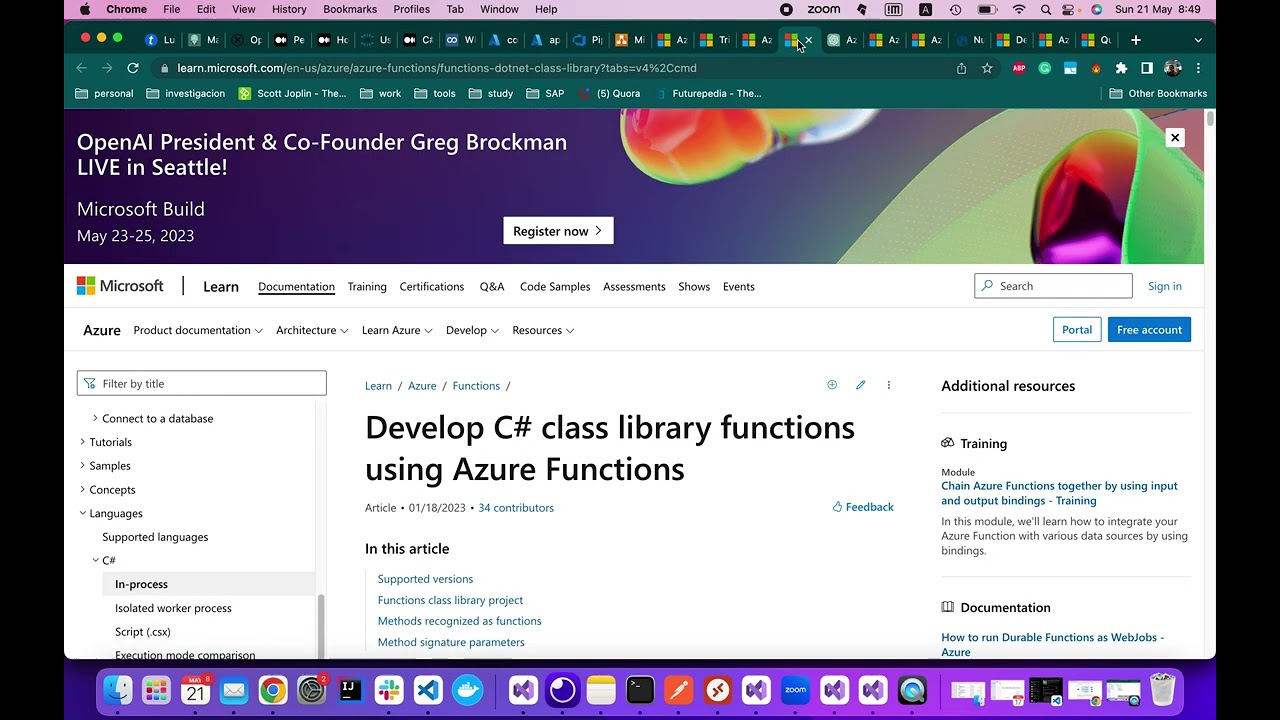Collapse the Languages tree node
The height and width of the screenshot is (720, 1280).
[x=82, y=513]
